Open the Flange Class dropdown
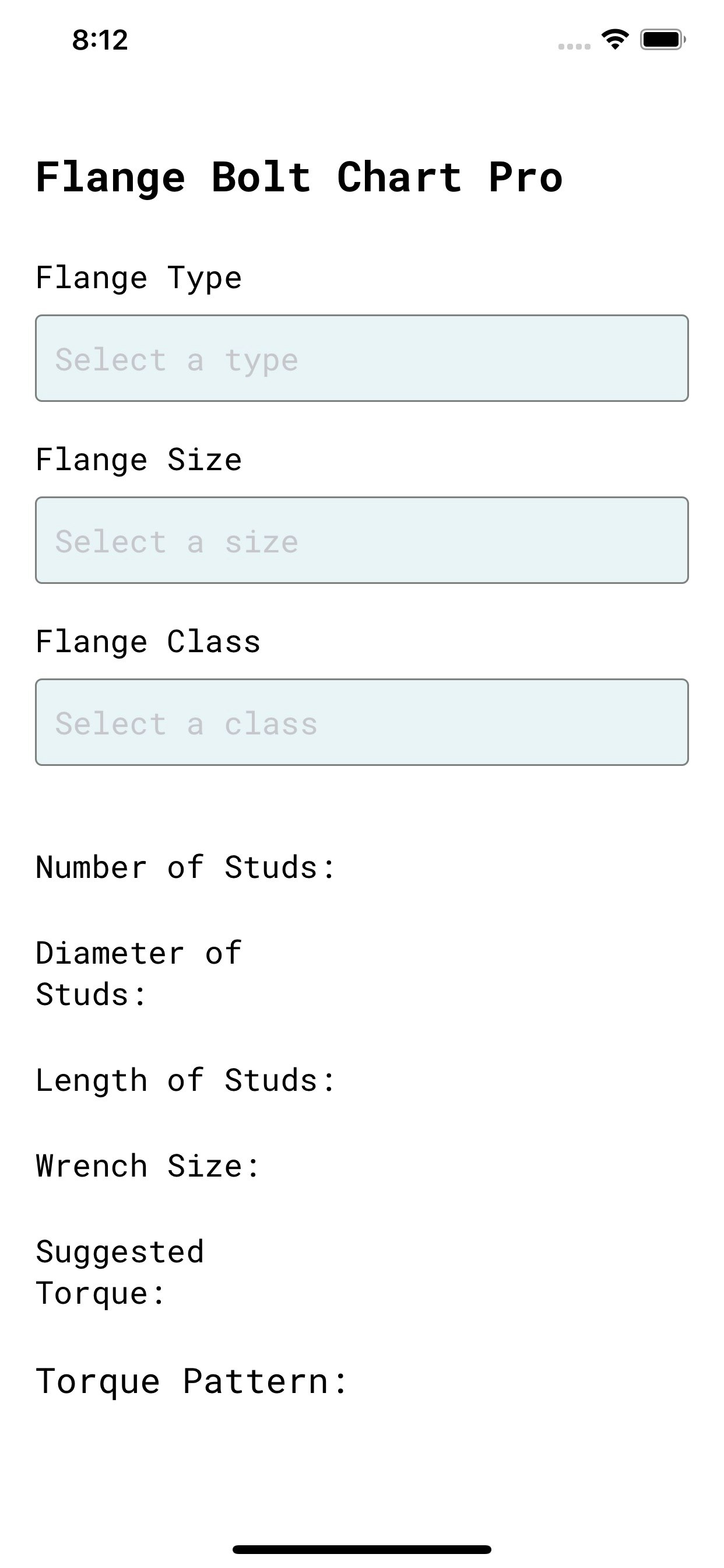The width and height of the screenshot is (724, 1568). [x=361, y=722]
